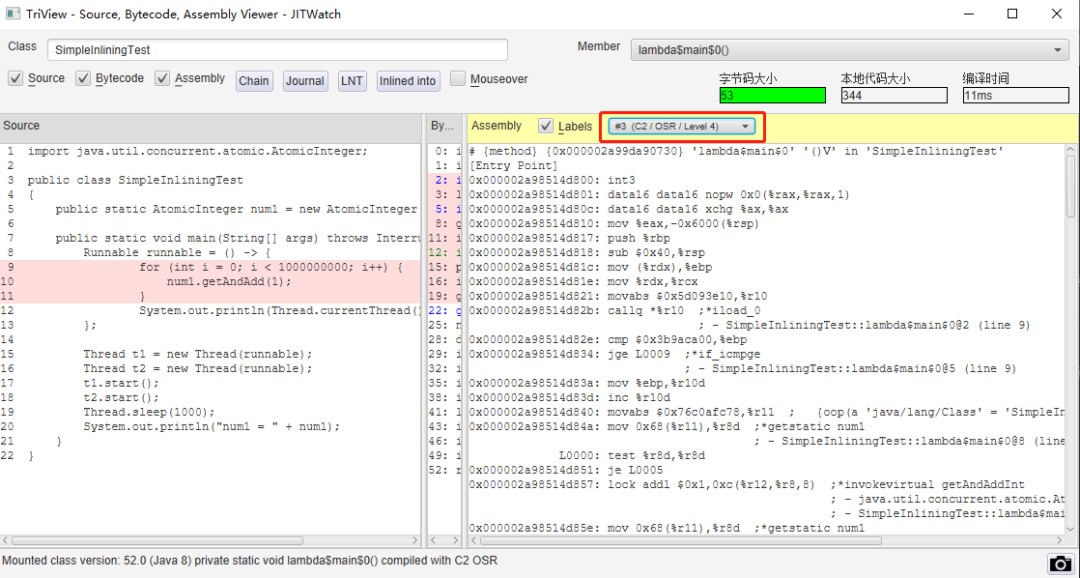Viewport: 1080px width, 578px height.
Task: Click the green bytecode size bar
Action: 771,96
